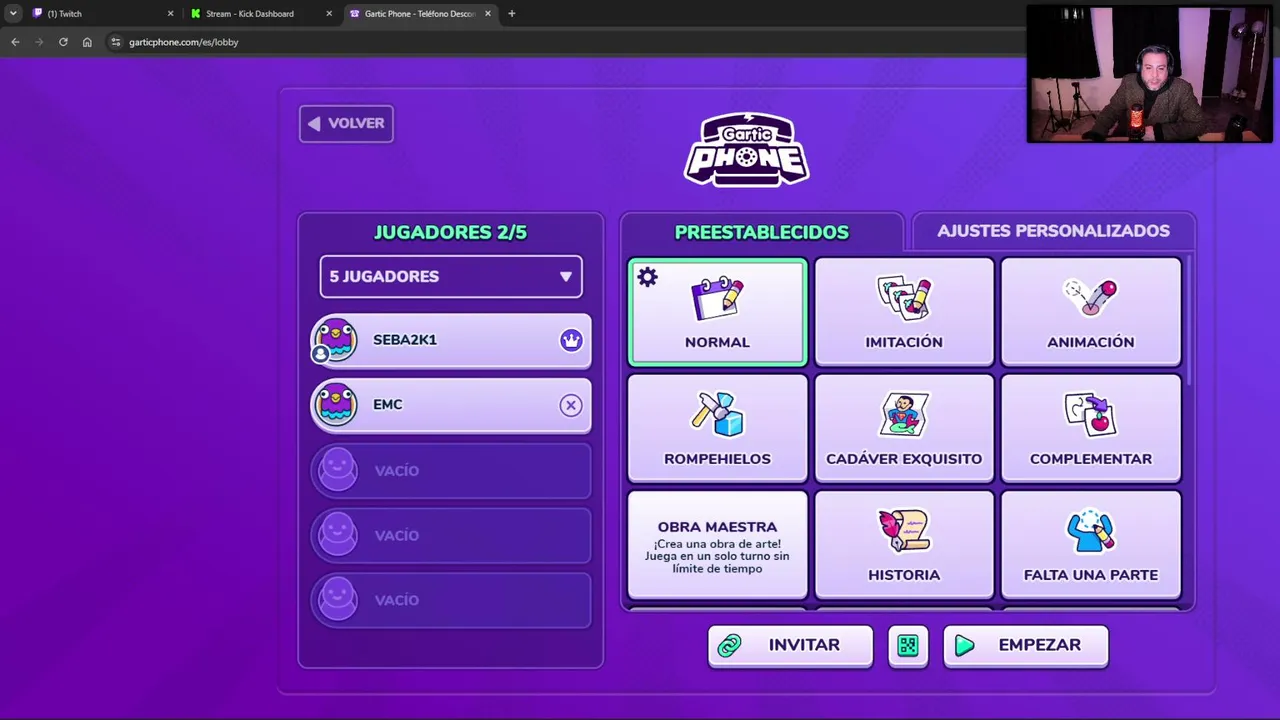Open the AJUSTES PERSONALIZADOS tab

(1053, 231)
